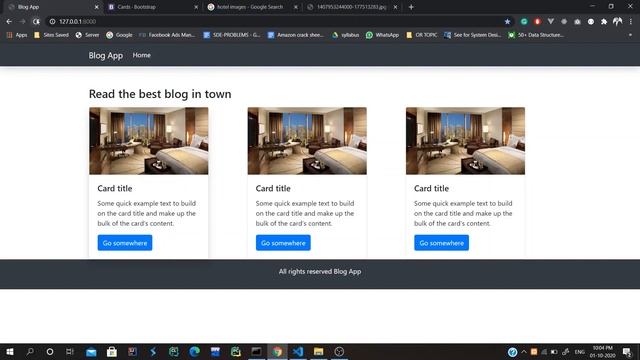Click the Home navbar link
This screenshot has width=640, height=360.
click(142, 55)
